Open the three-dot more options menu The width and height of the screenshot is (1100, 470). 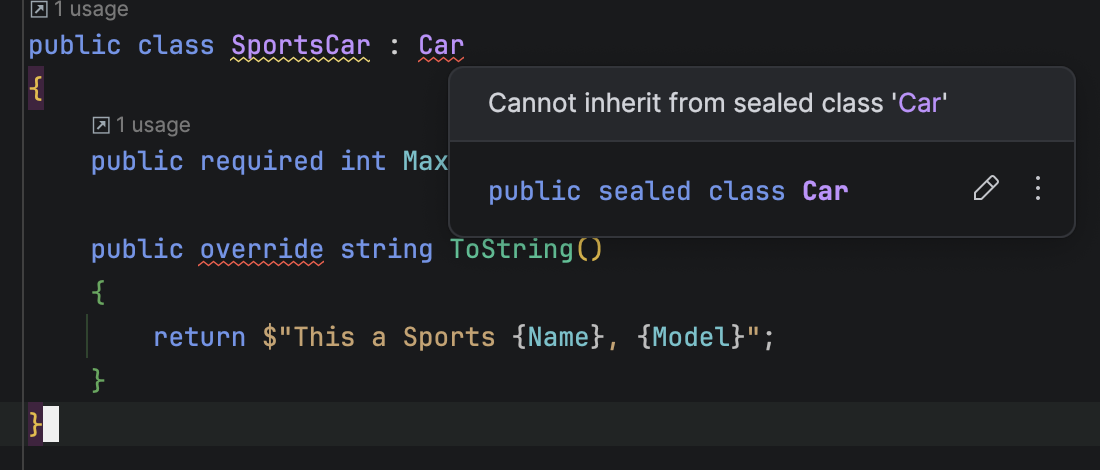pyautogui.click(x=1037, y=189)
